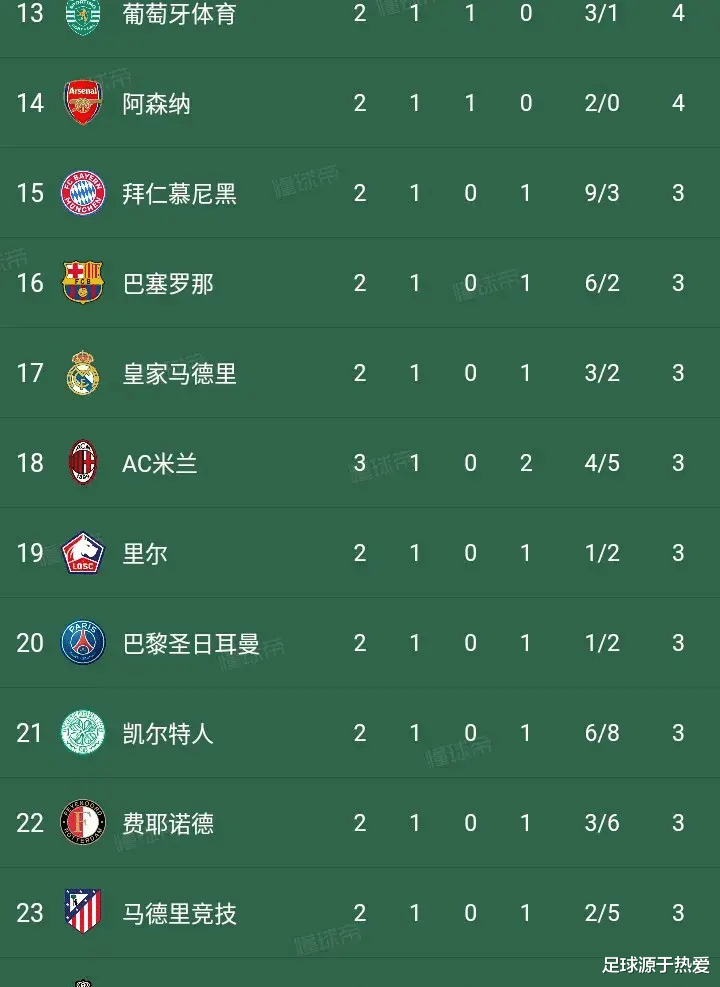This screenshot has height=987, width=720.
Task: Select the Paris Saint-Germain logo
Action: pyautogui.click(x=83, y=643)
